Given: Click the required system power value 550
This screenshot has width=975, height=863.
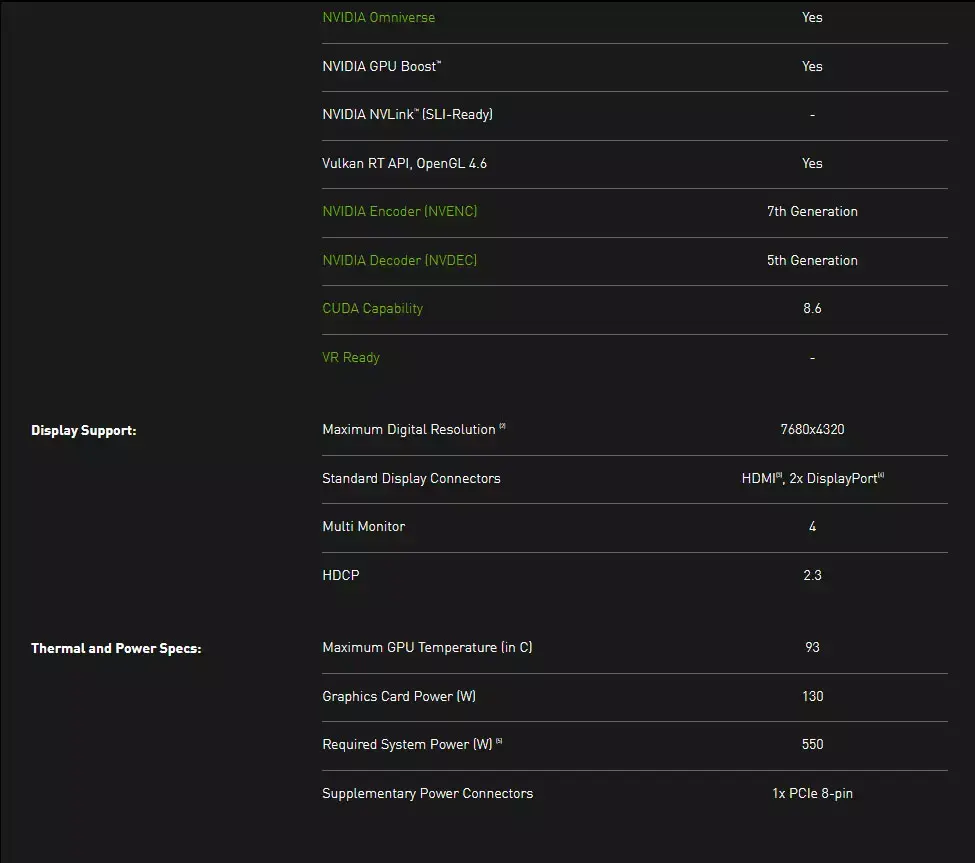Looking at the screenshot, I should click(x=812, y=744).
